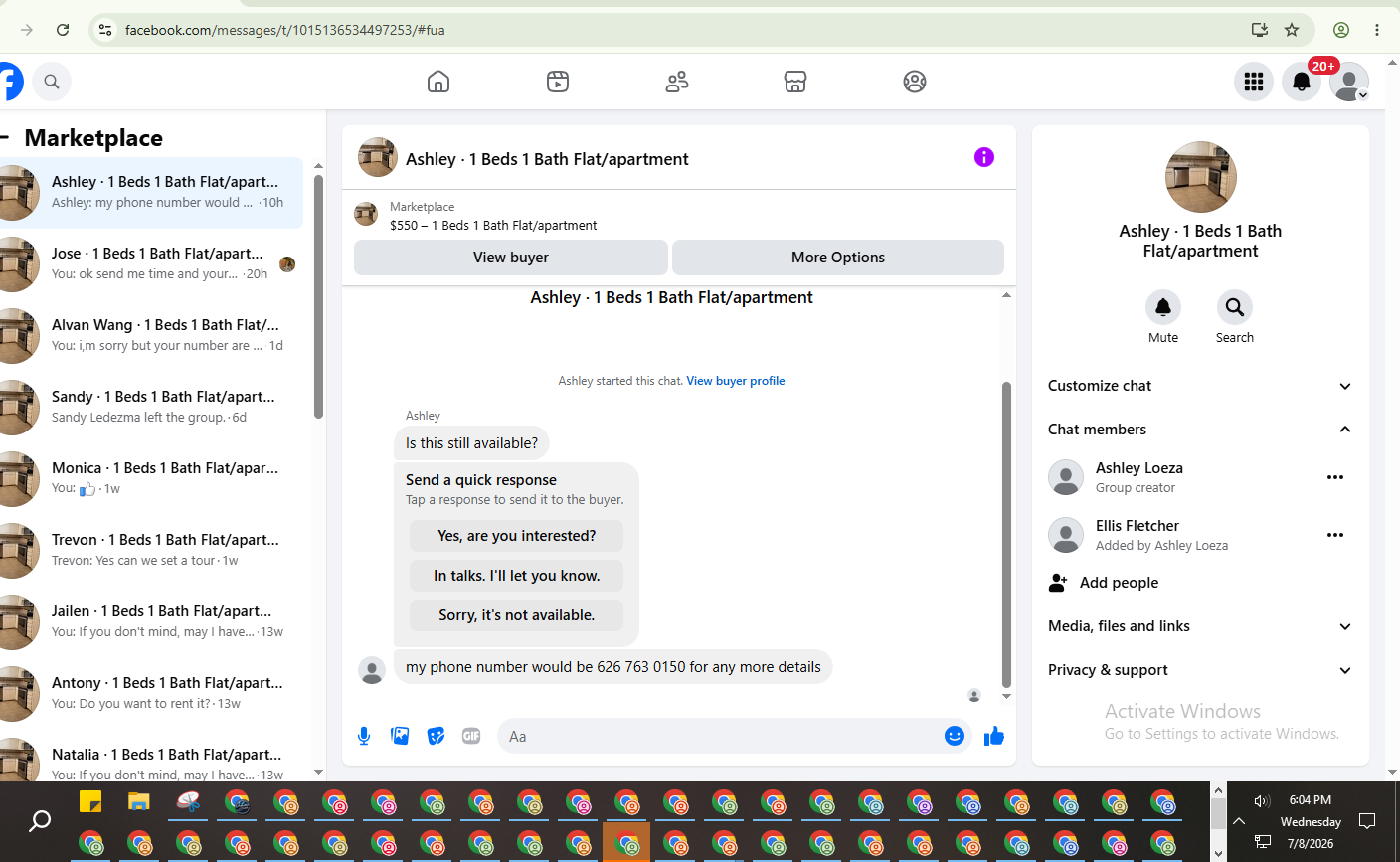Go to Facebook Home feed

coord(438,82)
